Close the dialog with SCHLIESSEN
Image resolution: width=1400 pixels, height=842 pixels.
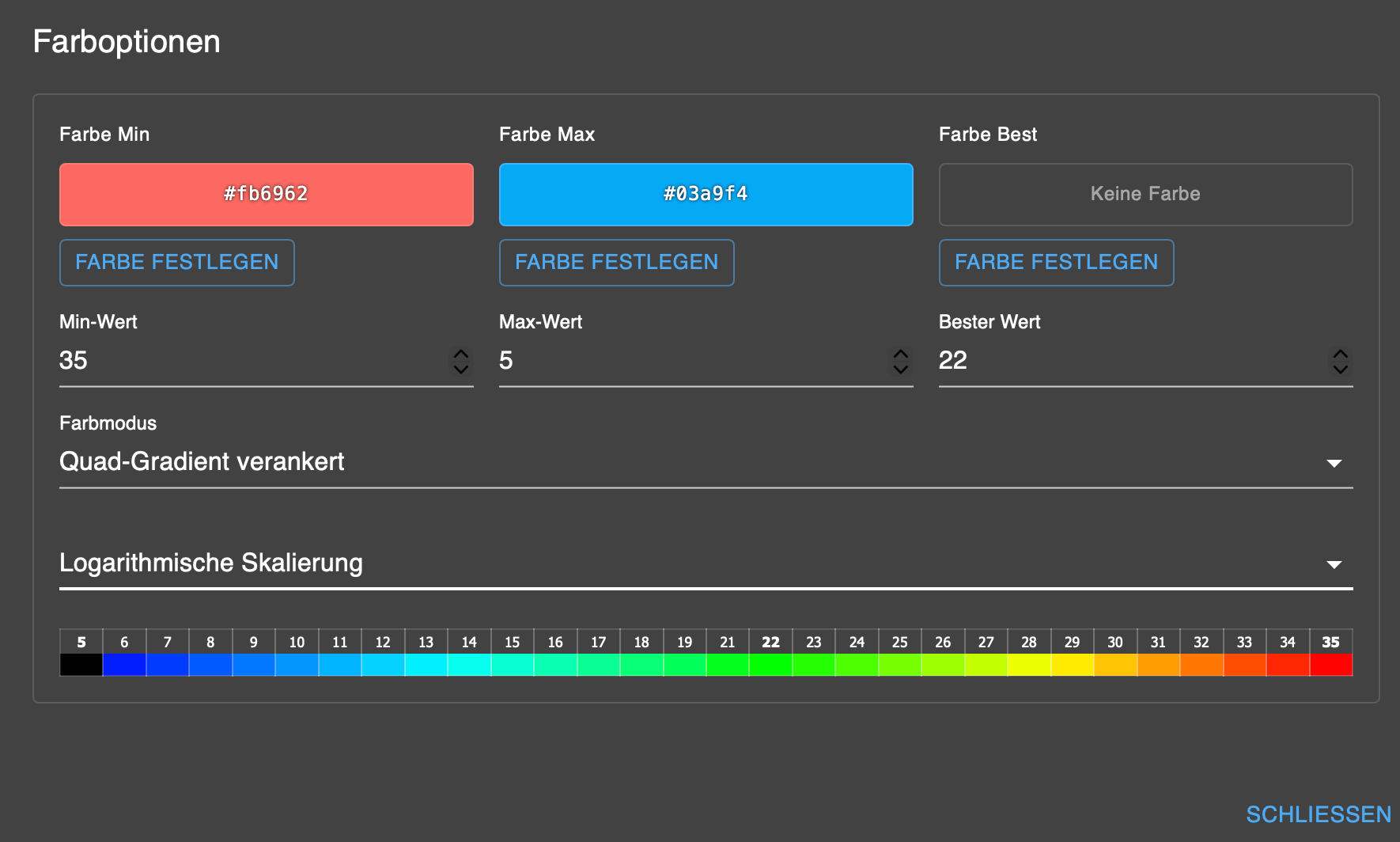[1319, 814]
